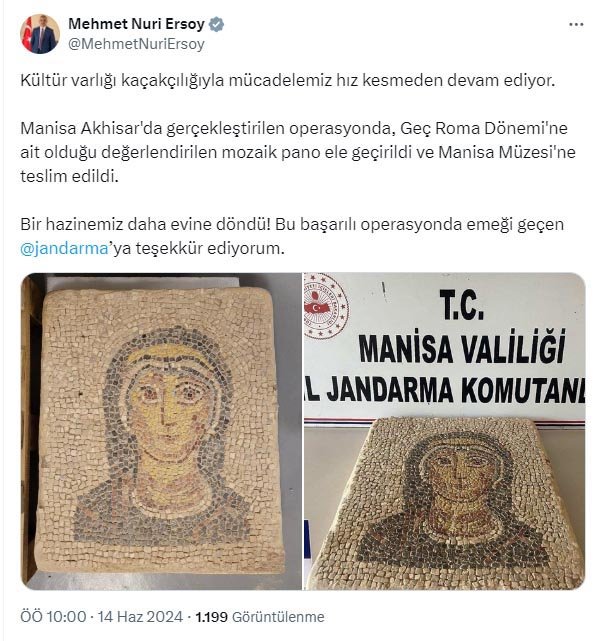Click the ministry emblem in the right photo
The height and width of the screenshot is (641, 602).
326,306
